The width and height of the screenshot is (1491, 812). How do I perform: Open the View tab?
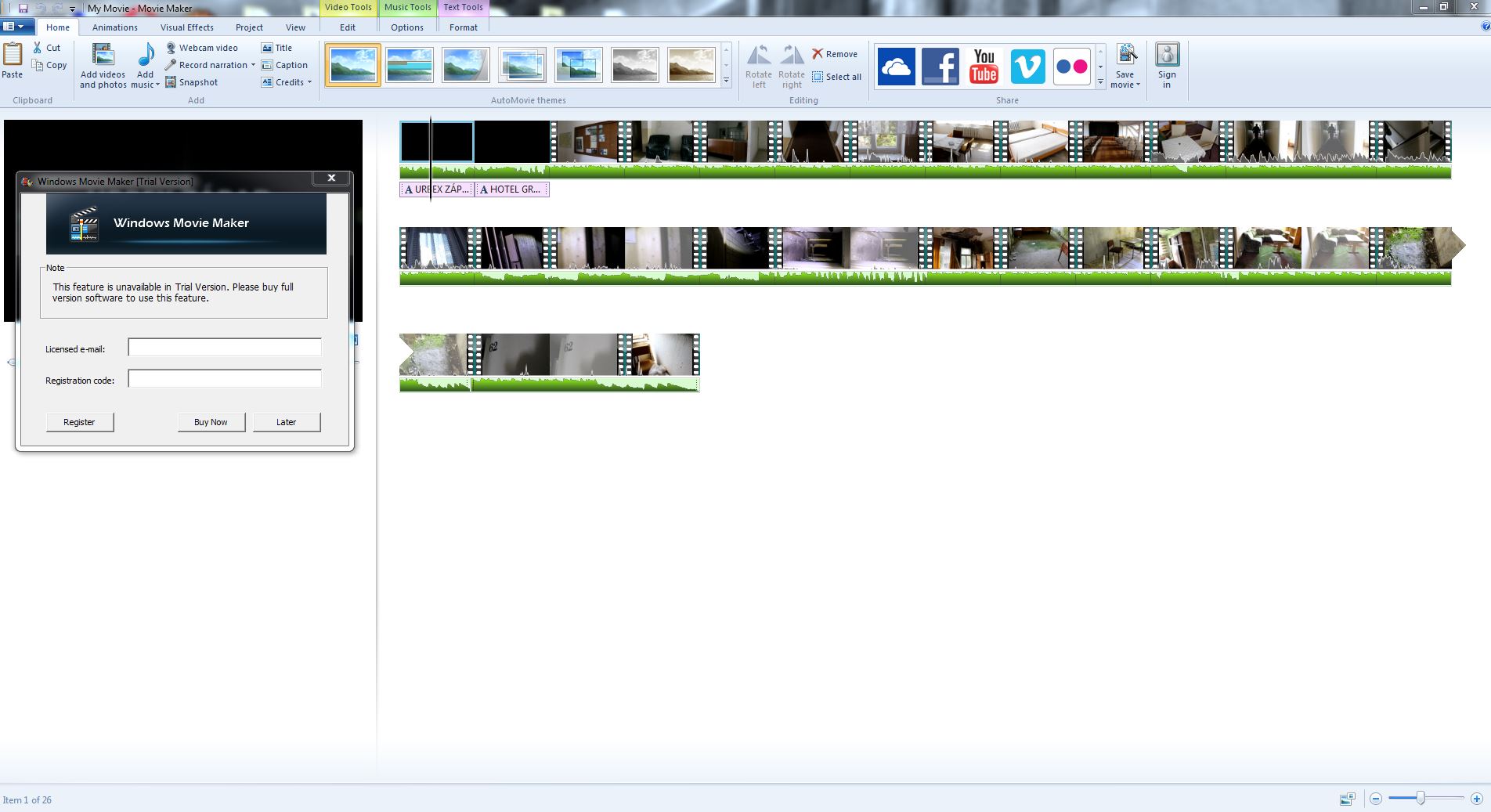[295, 27]
